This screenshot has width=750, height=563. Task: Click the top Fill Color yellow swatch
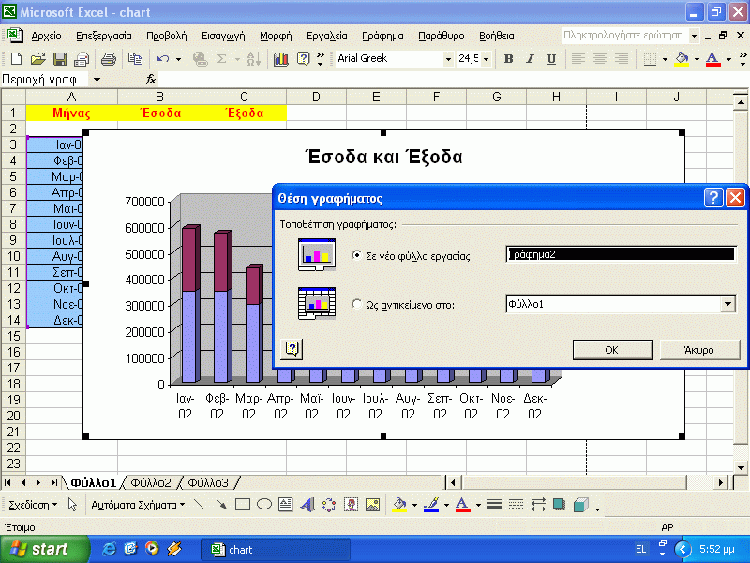pos(682,59)
